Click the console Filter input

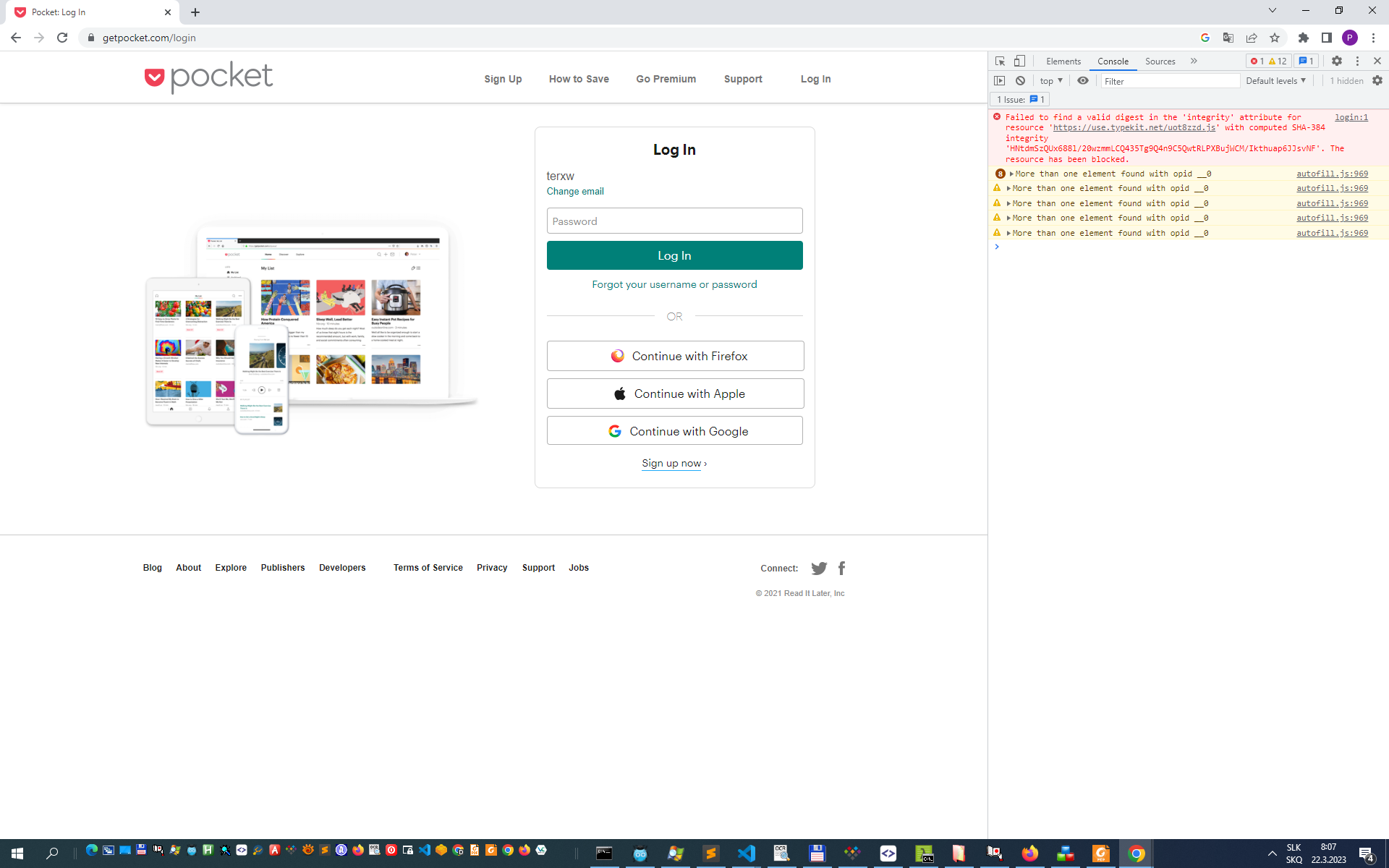[x=1171, y=81]
